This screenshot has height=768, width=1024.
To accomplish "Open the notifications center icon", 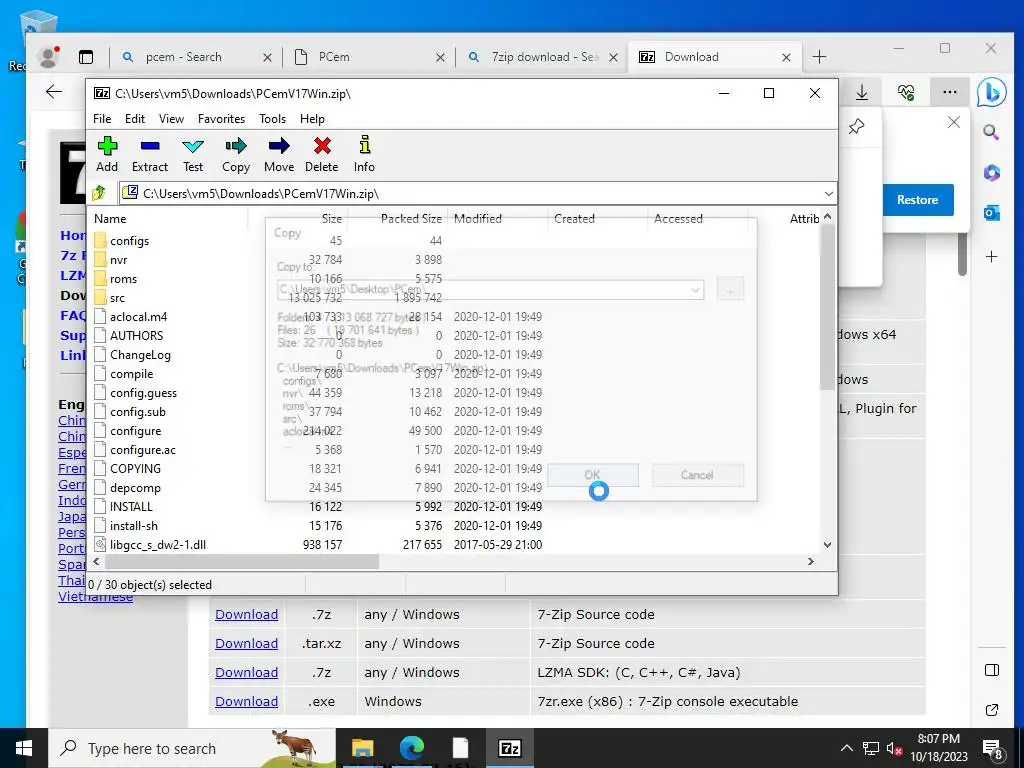I will pos(992,748).
